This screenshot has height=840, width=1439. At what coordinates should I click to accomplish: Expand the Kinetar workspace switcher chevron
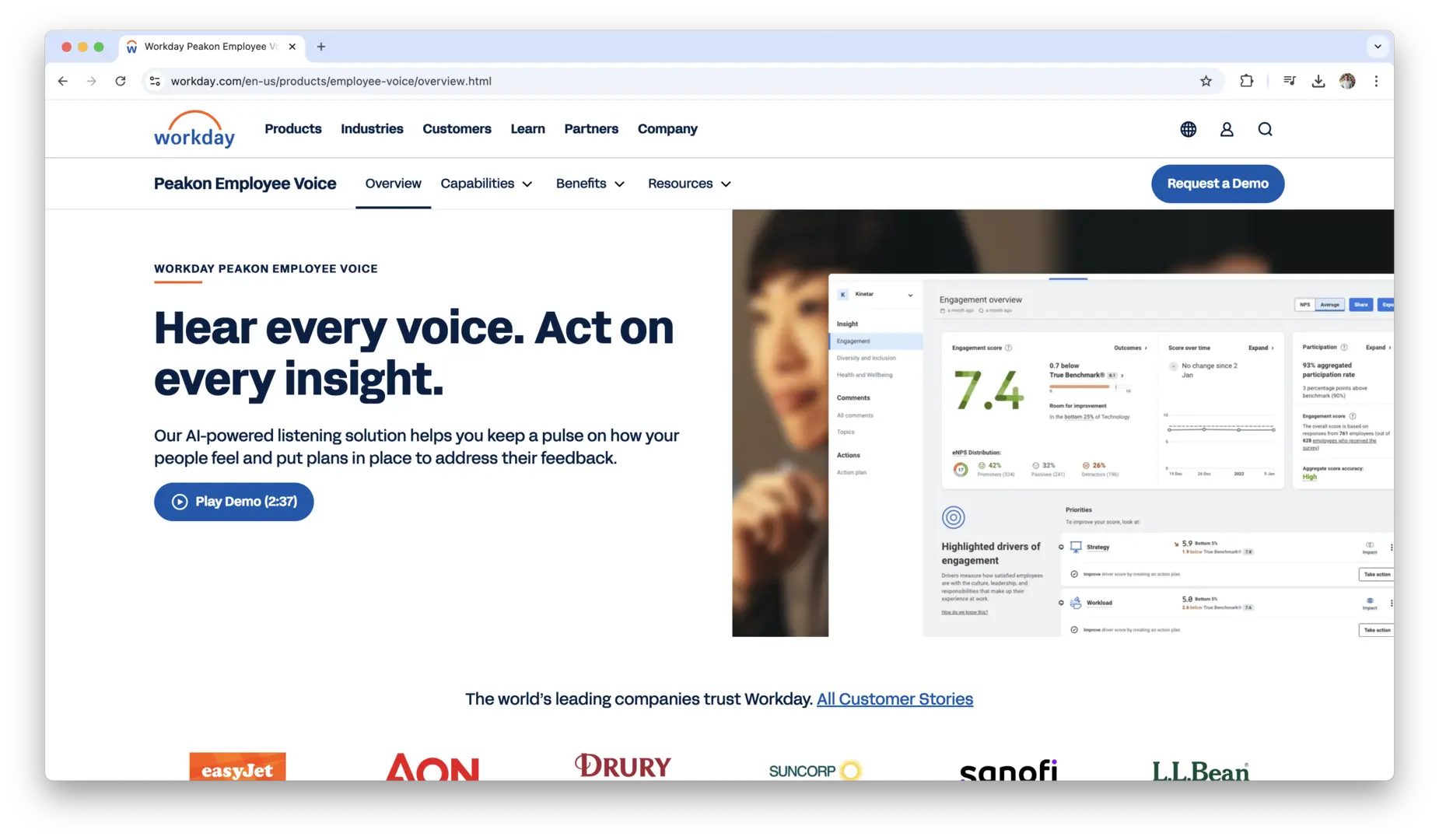coord(910,295)
